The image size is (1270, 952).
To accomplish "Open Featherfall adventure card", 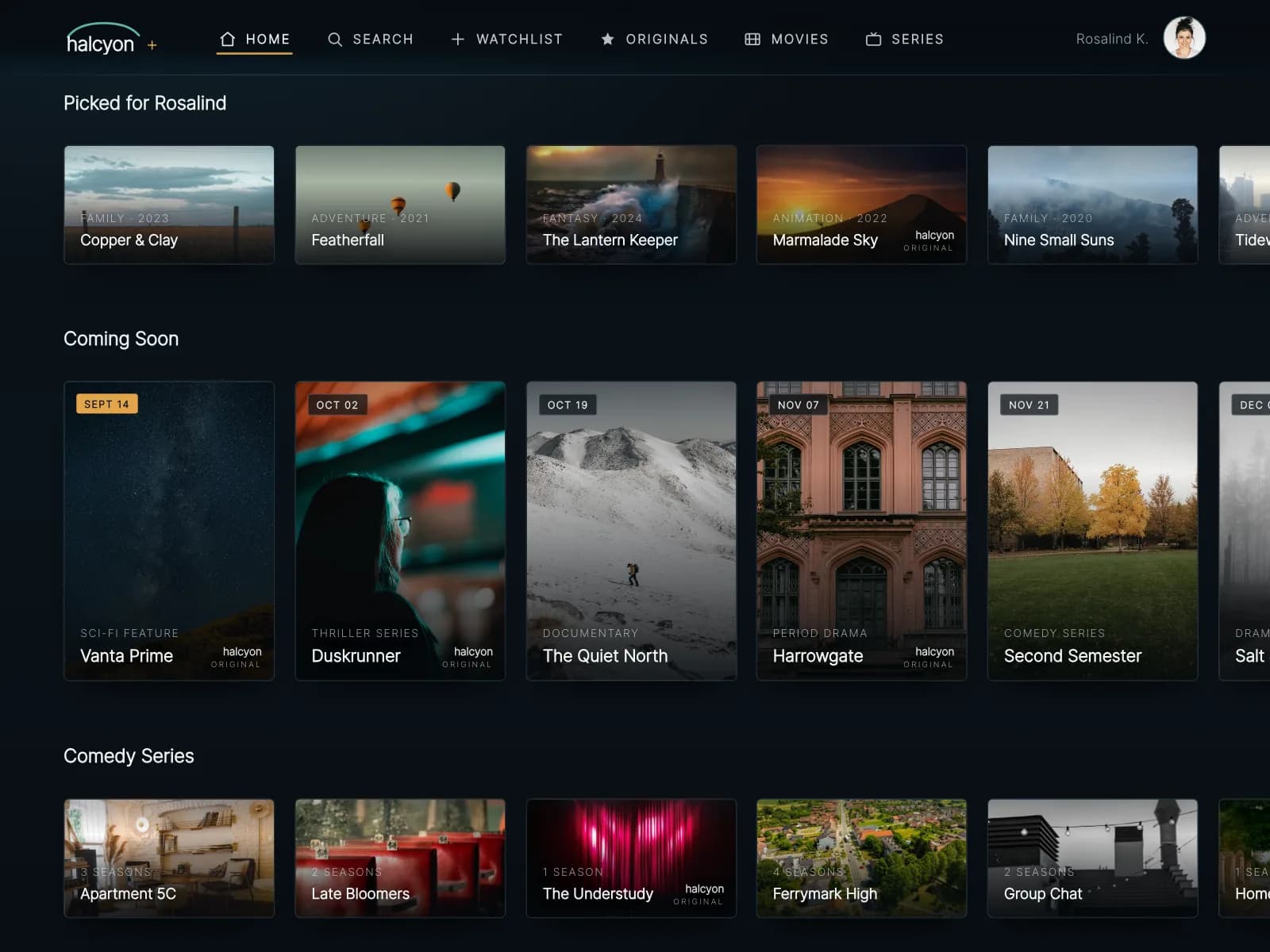I will click(x=400, y=205).
